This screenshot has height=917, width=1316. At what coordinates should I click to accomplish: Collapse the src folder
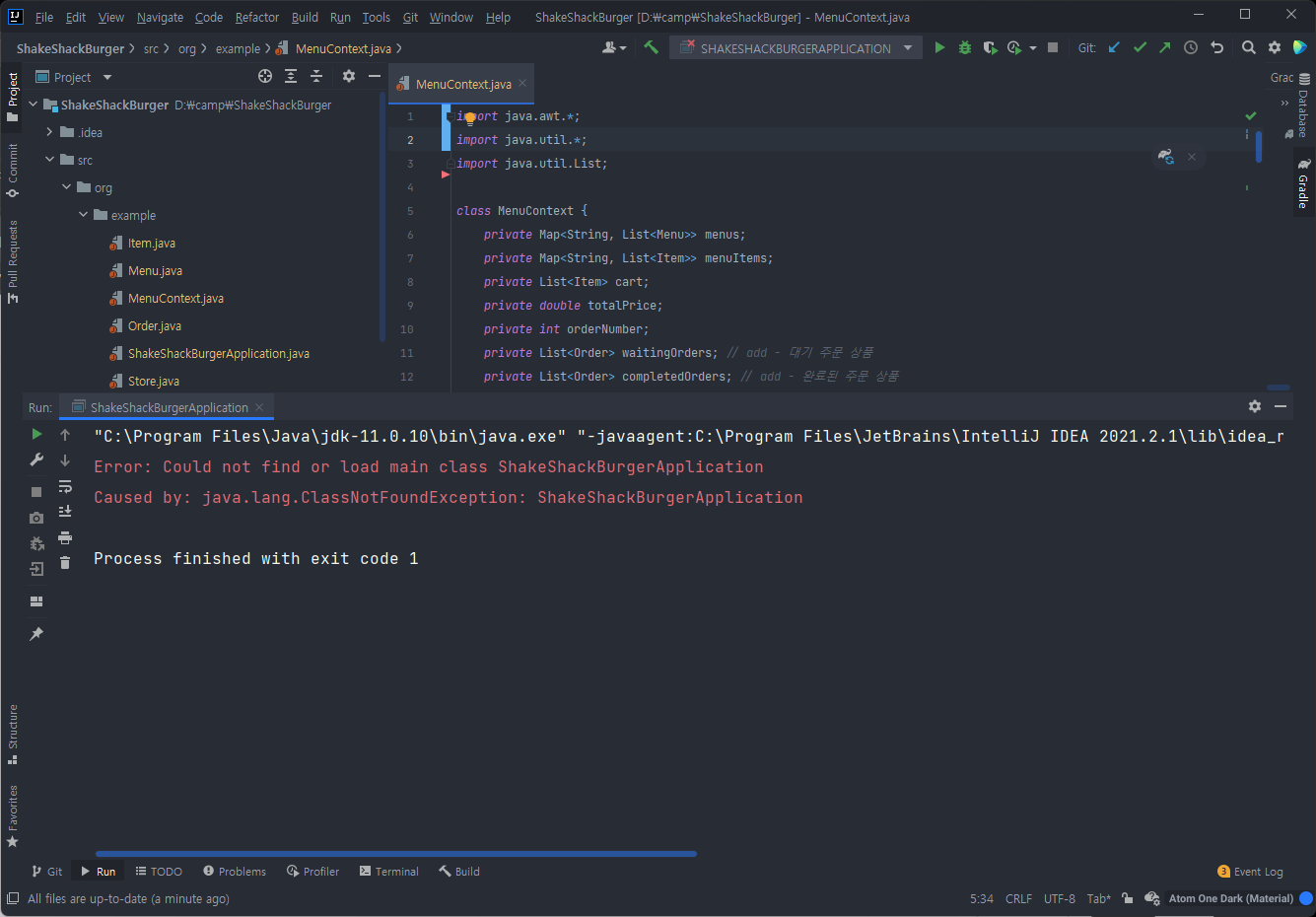49,160
